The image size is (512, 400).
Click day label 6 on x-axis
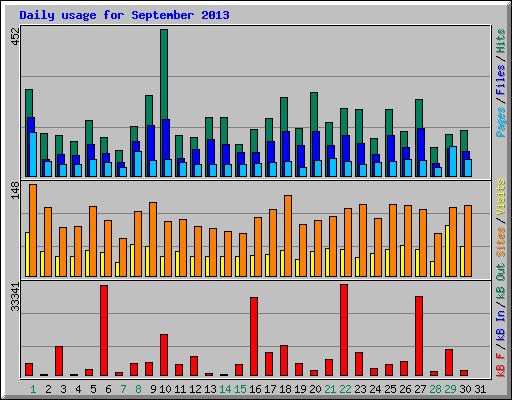108,389
